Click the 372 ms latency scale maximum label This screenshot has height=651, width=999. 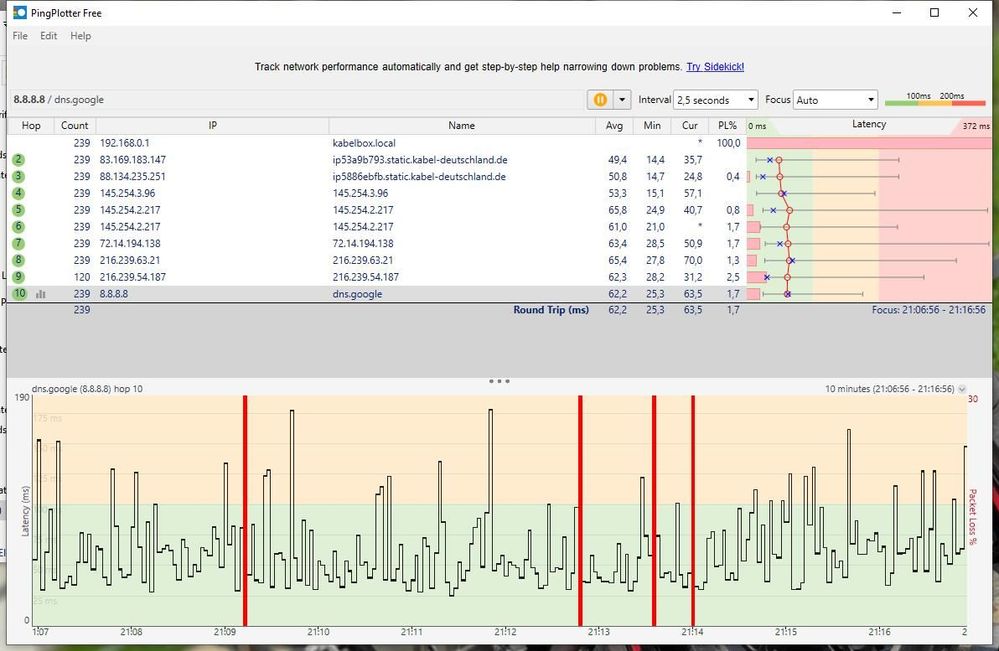pyautogui.click(x=975, y=126)
